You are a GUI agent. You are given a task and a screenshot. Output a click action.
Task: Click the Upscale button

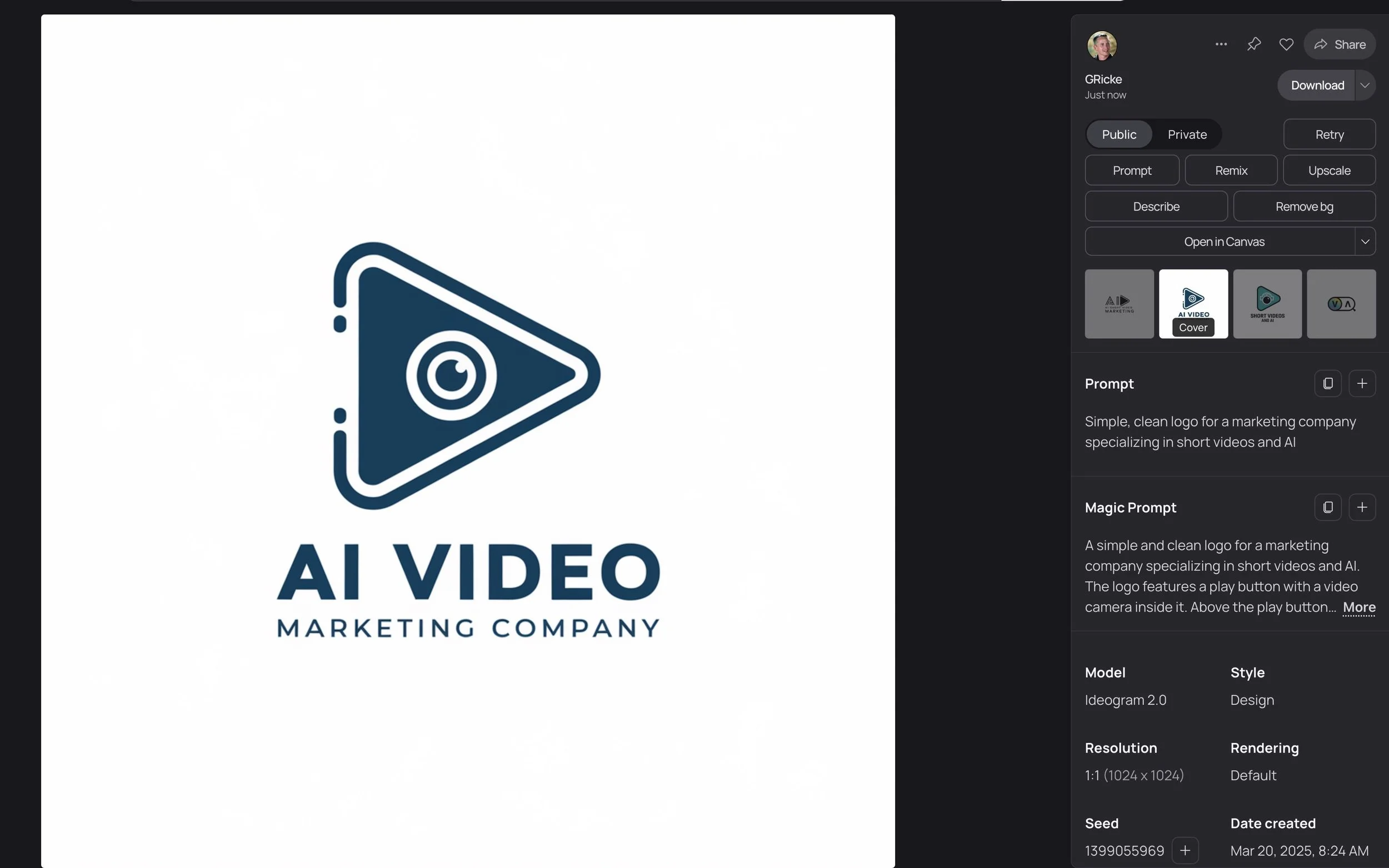tap(1328, 170)
